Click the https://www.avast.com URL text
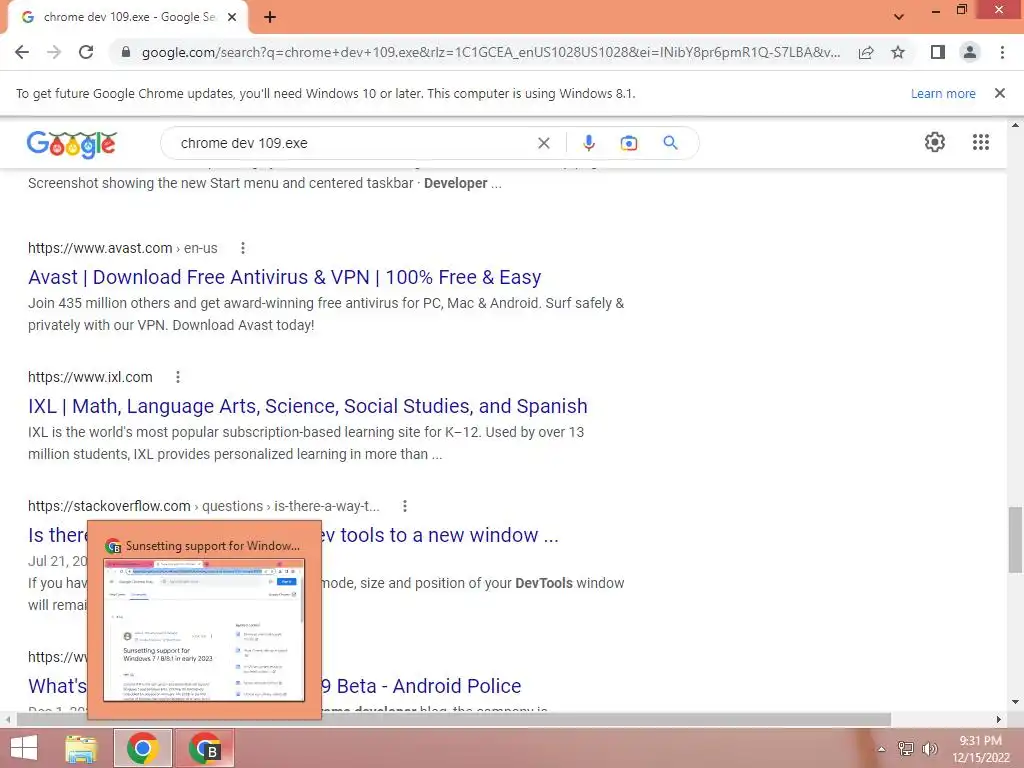1024x768 pixels. (100, 248)
